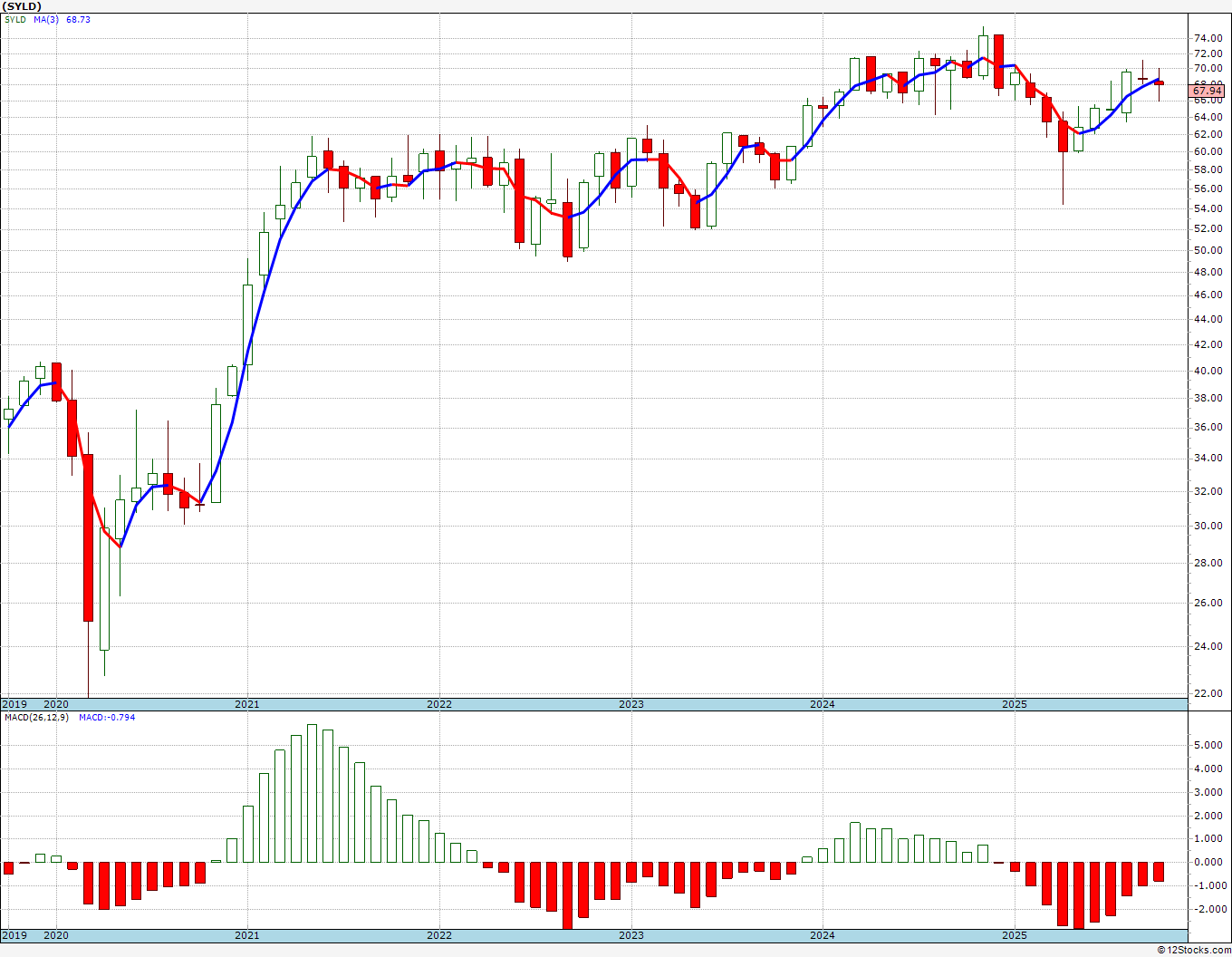
Task: Click the 24.00 price axis label
Action: [1208, 646]
